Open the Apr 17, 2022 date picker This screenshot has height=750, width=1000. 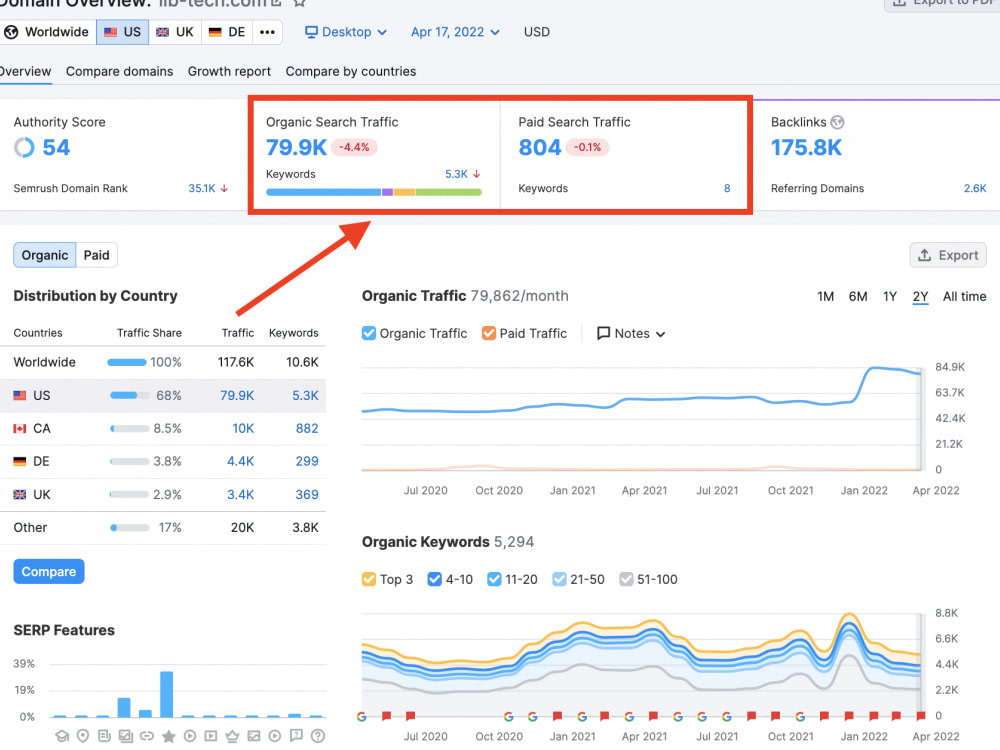[455, 32]
